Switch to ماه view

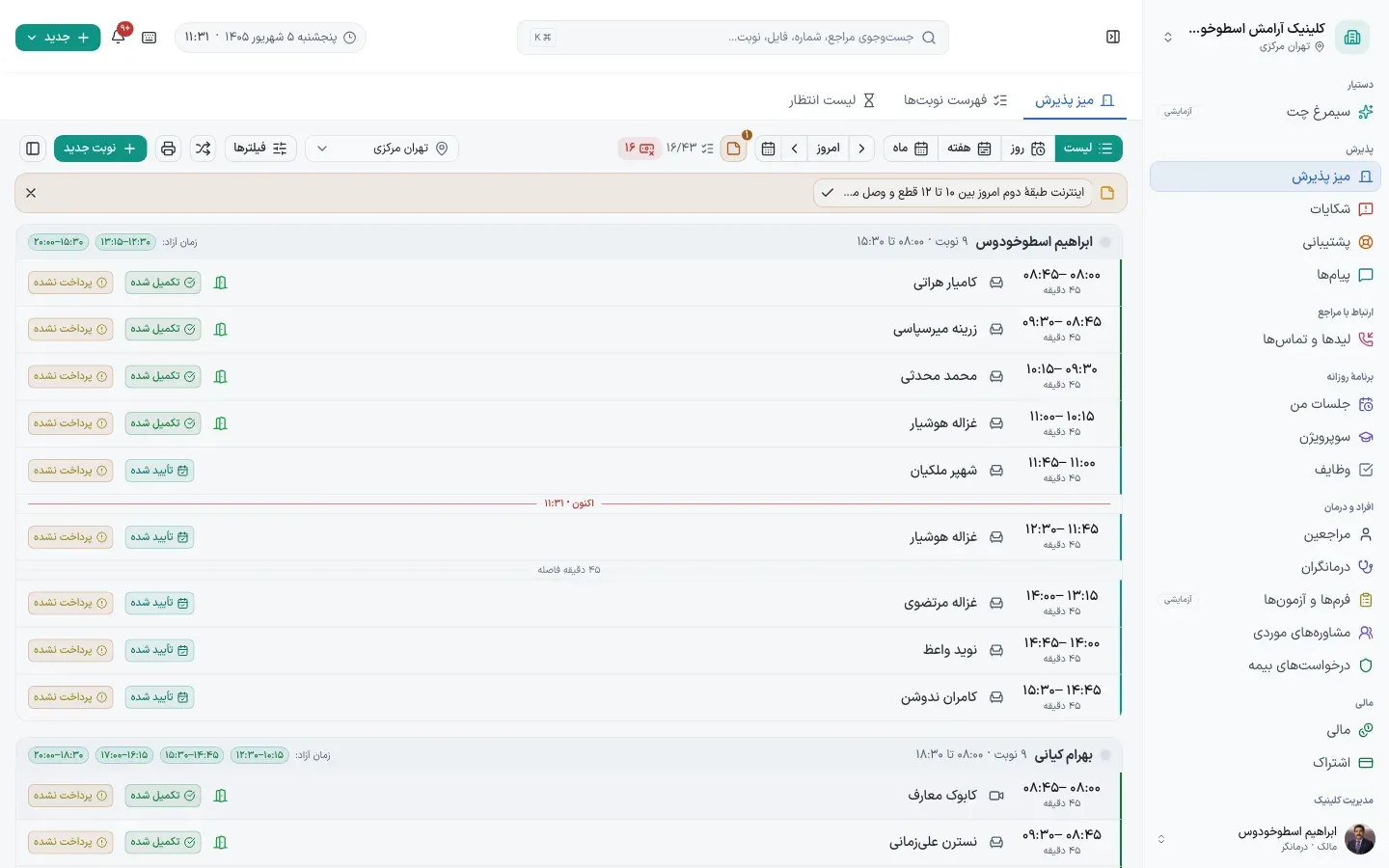click(910, 149)
